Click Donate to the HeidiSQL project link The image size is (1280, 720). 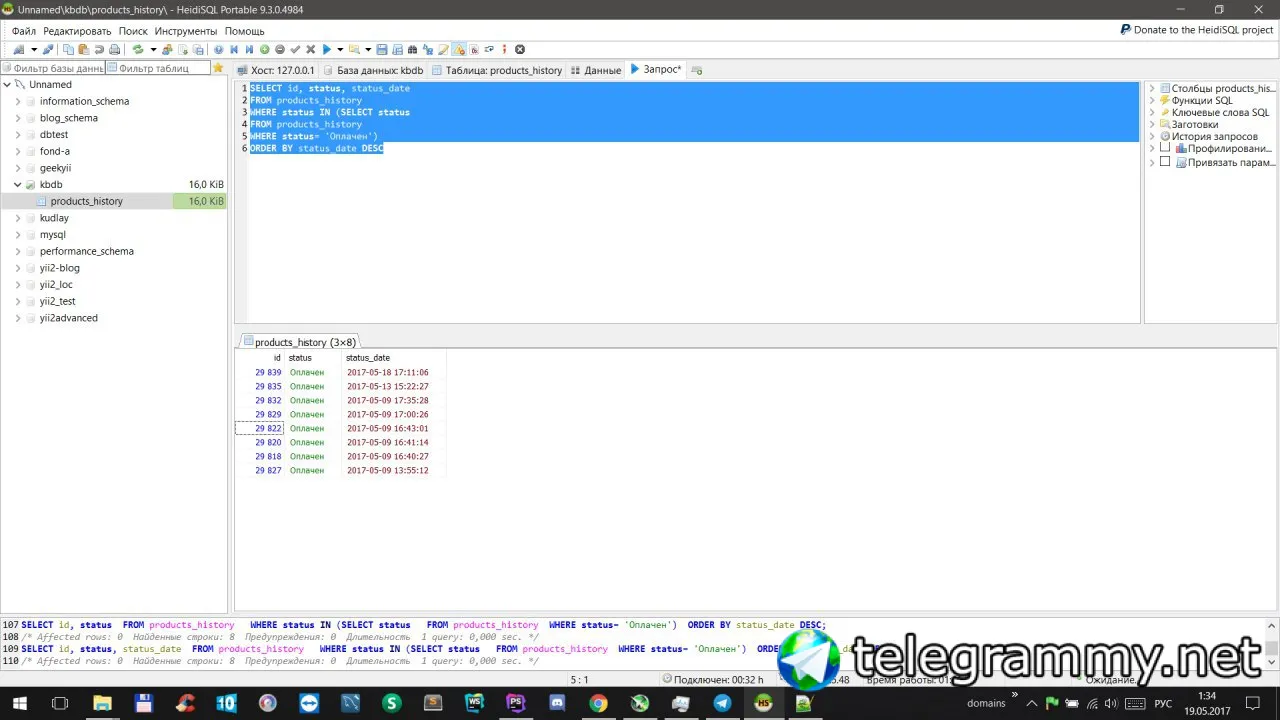[x=1196, y=30]
